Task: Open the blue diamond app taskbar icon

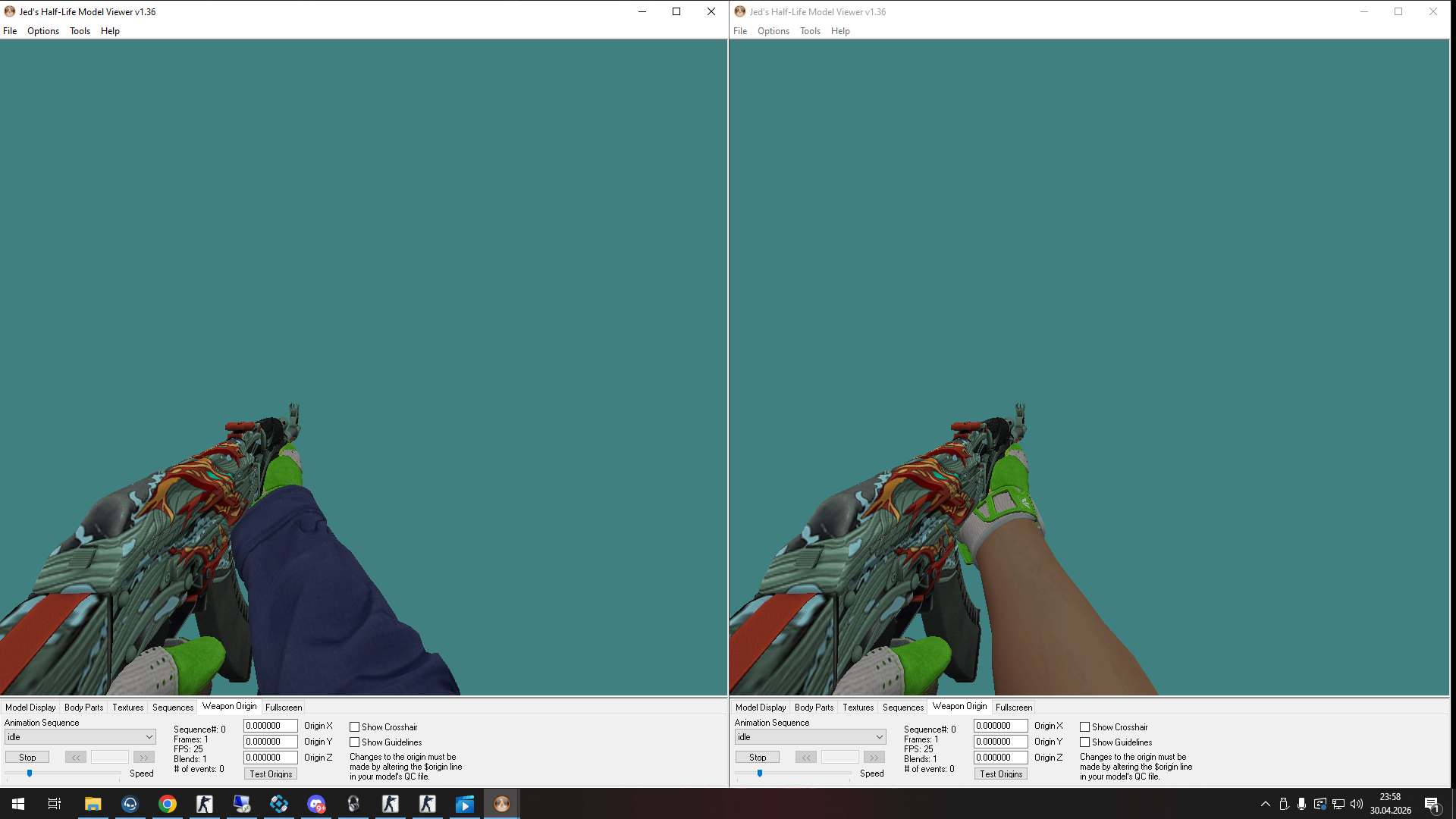Action: 278,804
